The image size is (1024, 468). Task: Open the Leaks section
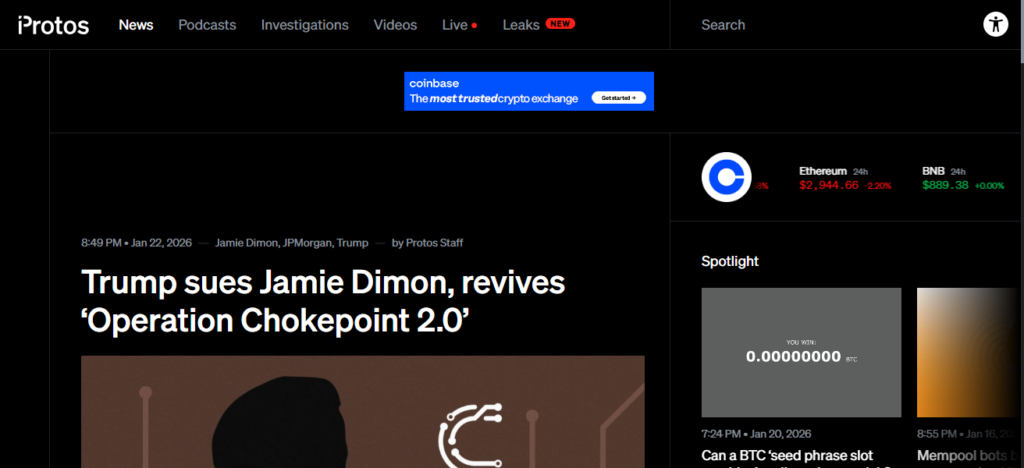click(520, 25)
